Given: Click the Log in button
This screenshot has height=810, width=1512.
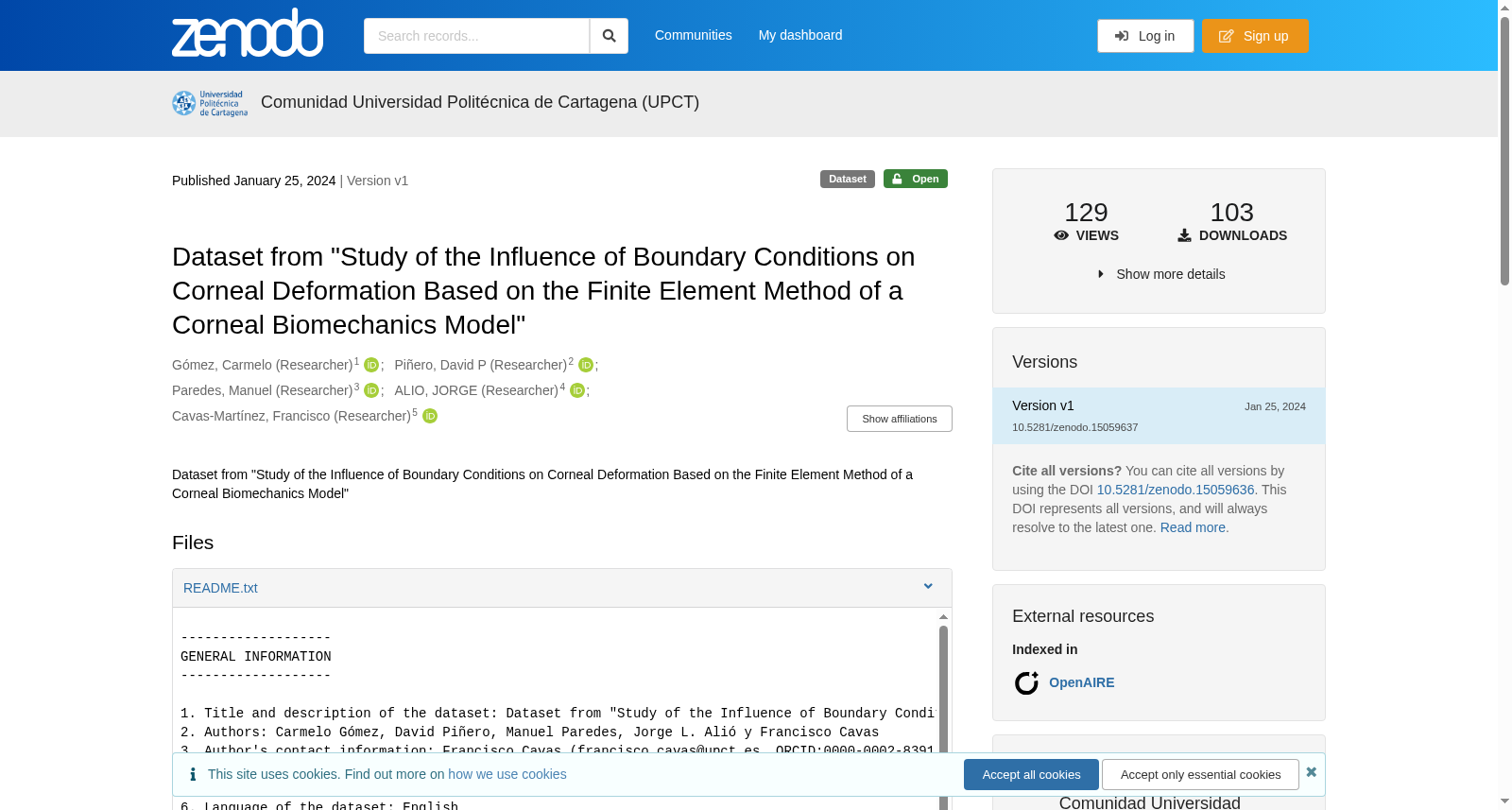Looking at the screenshot, I should coord(1145,36).
